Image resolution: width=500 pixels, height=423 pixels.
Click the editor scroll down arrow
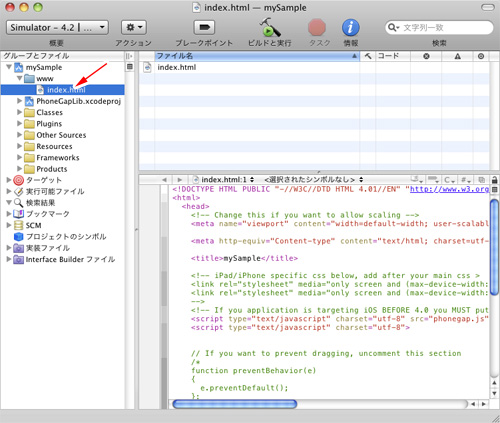[494, 394]
